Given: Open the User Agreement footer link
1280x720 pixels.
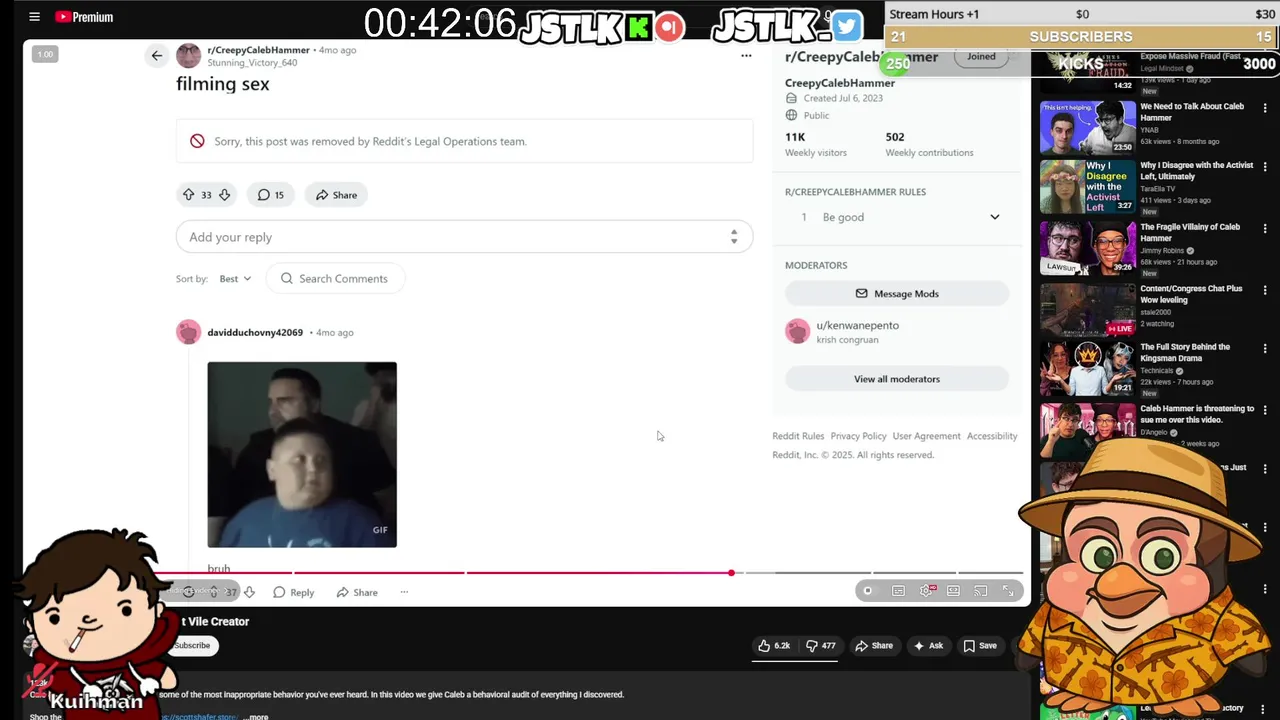Looking at the screenshot, I should pos(926,436).
